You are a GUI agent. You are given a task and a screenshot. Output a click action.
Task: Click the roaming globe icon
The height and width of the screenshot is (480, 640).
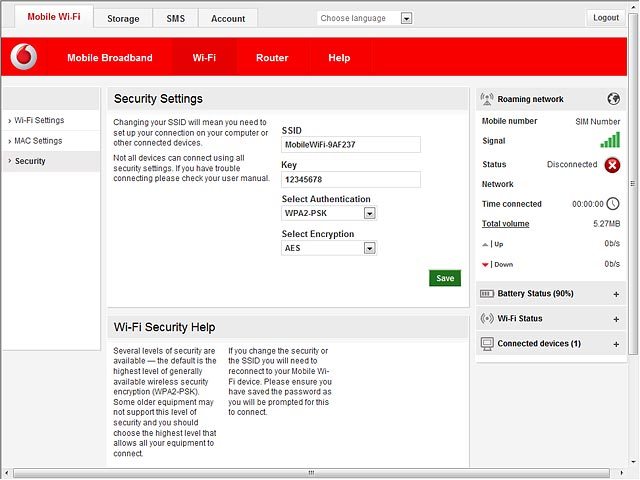click(613, 99)
